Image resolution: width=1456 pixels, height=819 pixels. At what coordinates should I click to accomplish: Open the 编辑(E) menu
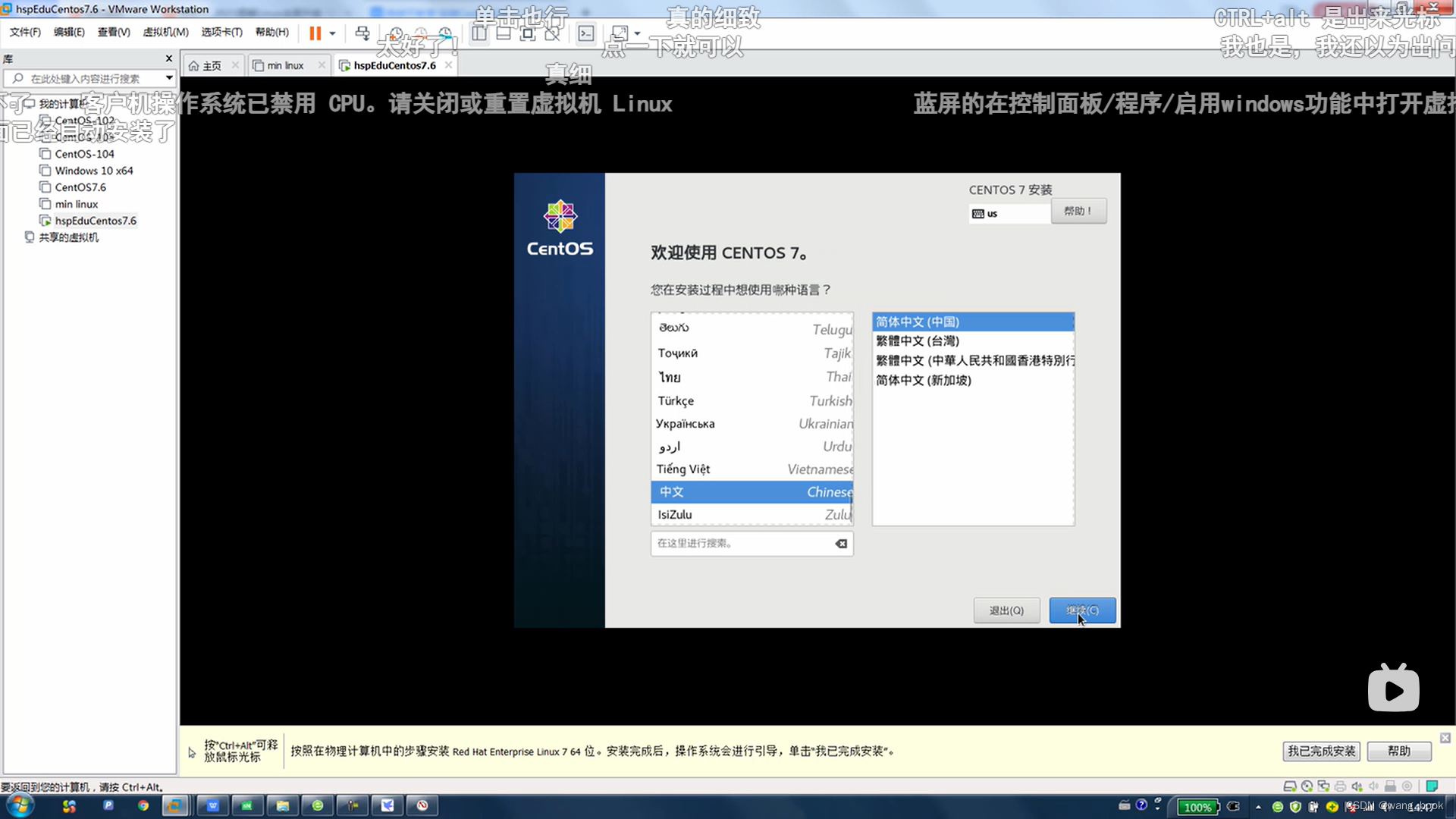tap(69, 32)
